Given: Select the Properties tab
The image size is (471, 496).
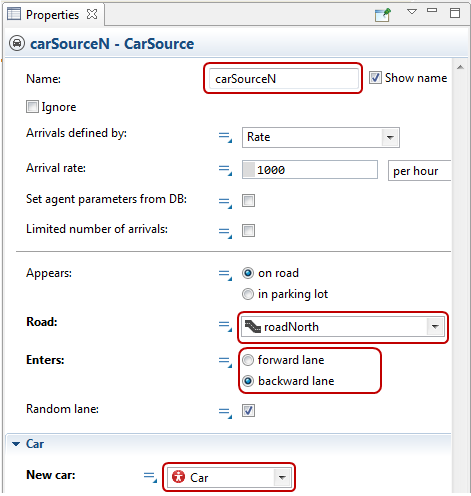Looking at the screenshot, I should (52, 15).
